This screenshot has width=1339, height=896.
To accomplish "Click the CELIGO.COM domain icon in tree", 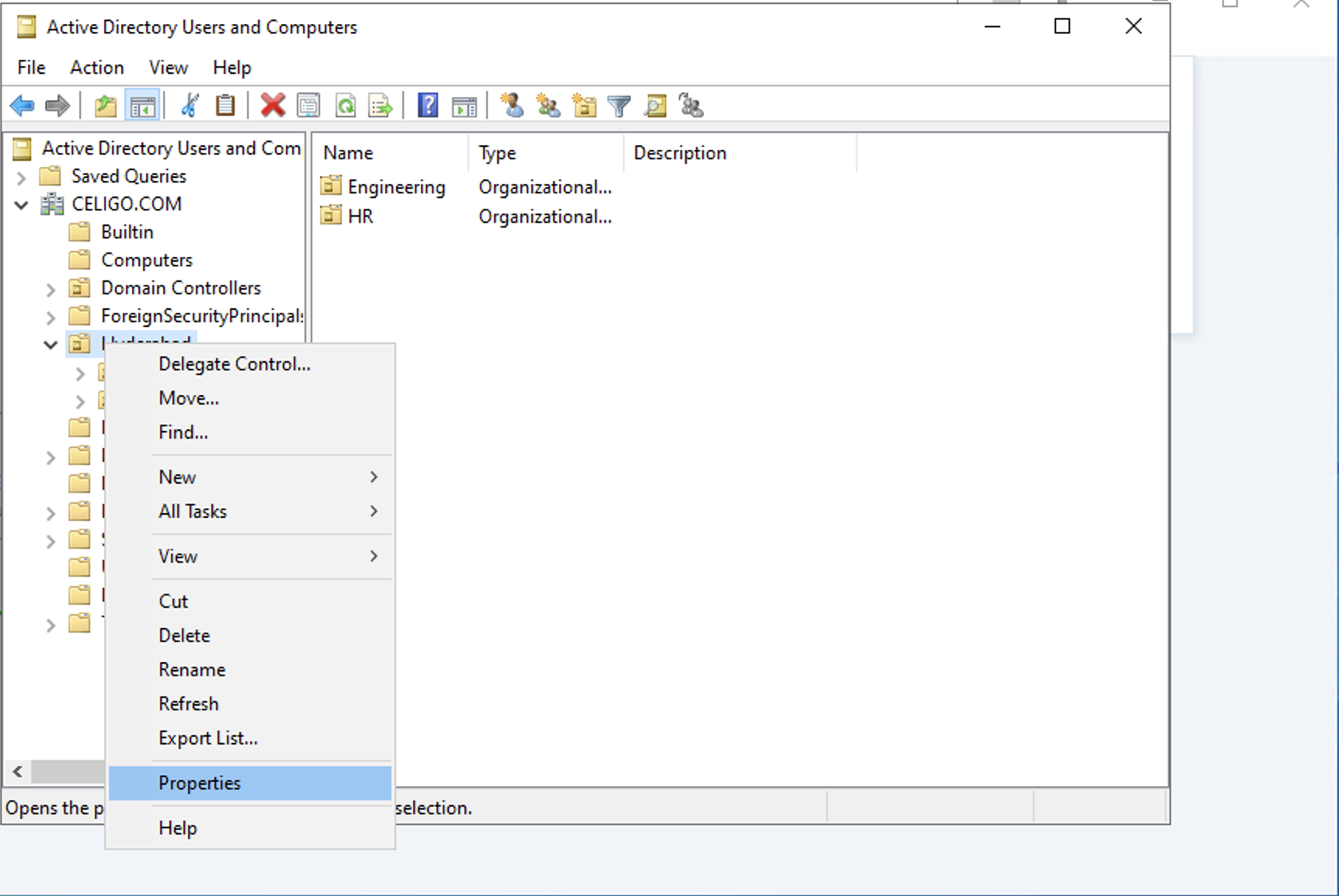I will pos(53,204).
